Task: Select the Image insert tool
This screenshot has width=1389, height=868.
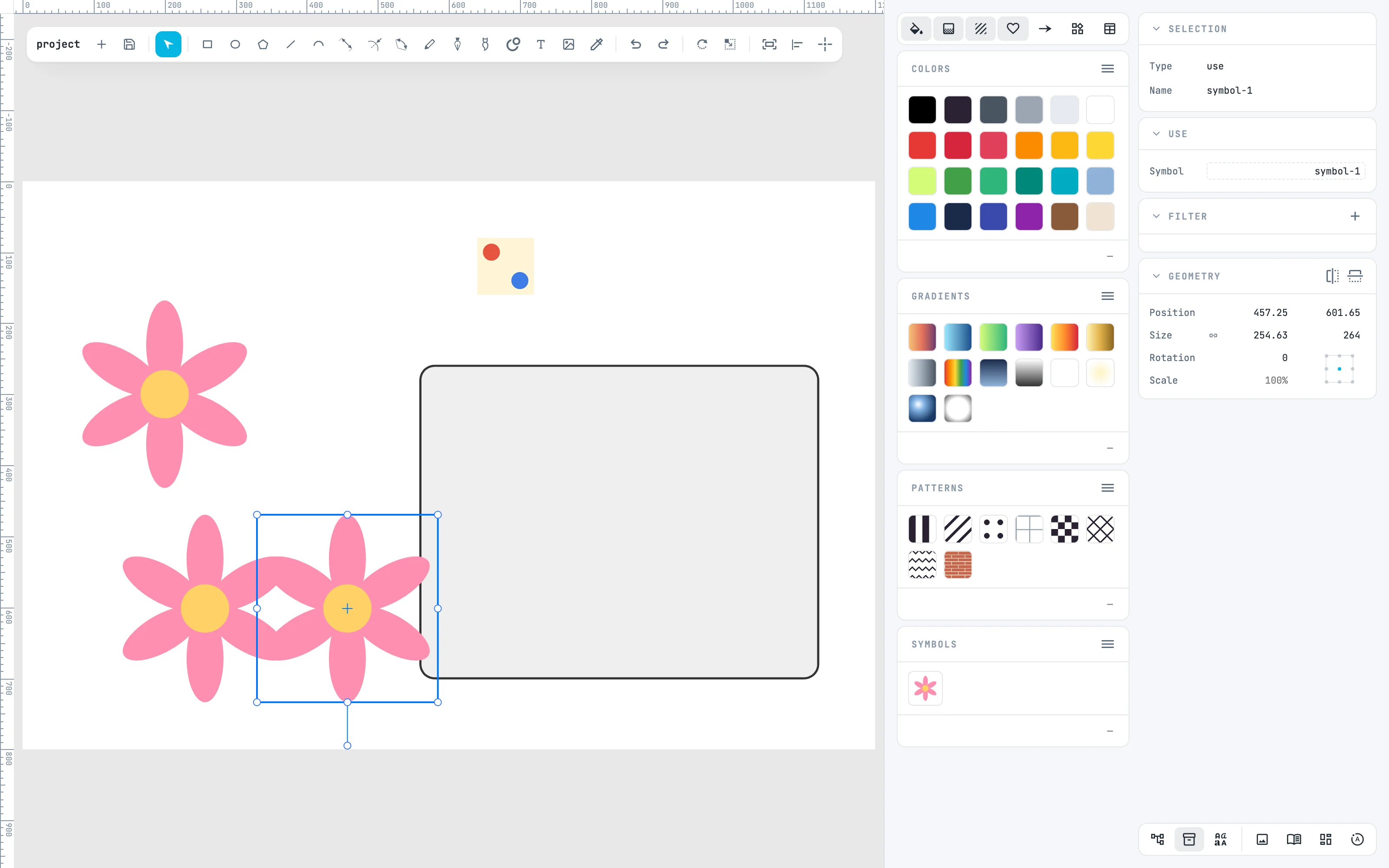Action: click(568, 44)
